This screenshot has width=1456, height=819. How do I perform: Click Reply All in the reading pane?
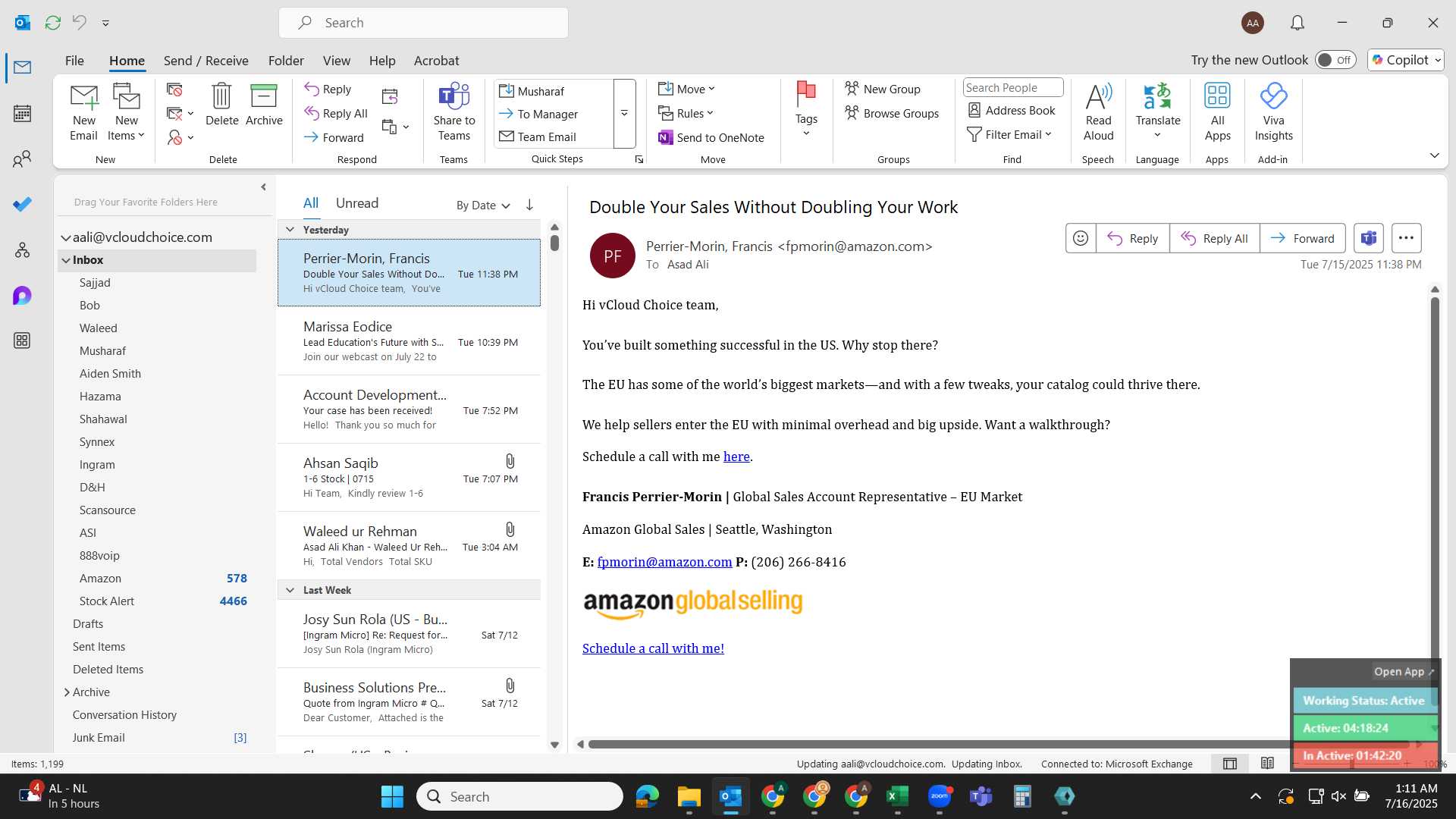pyautogui.click(x=1215, y=238)
